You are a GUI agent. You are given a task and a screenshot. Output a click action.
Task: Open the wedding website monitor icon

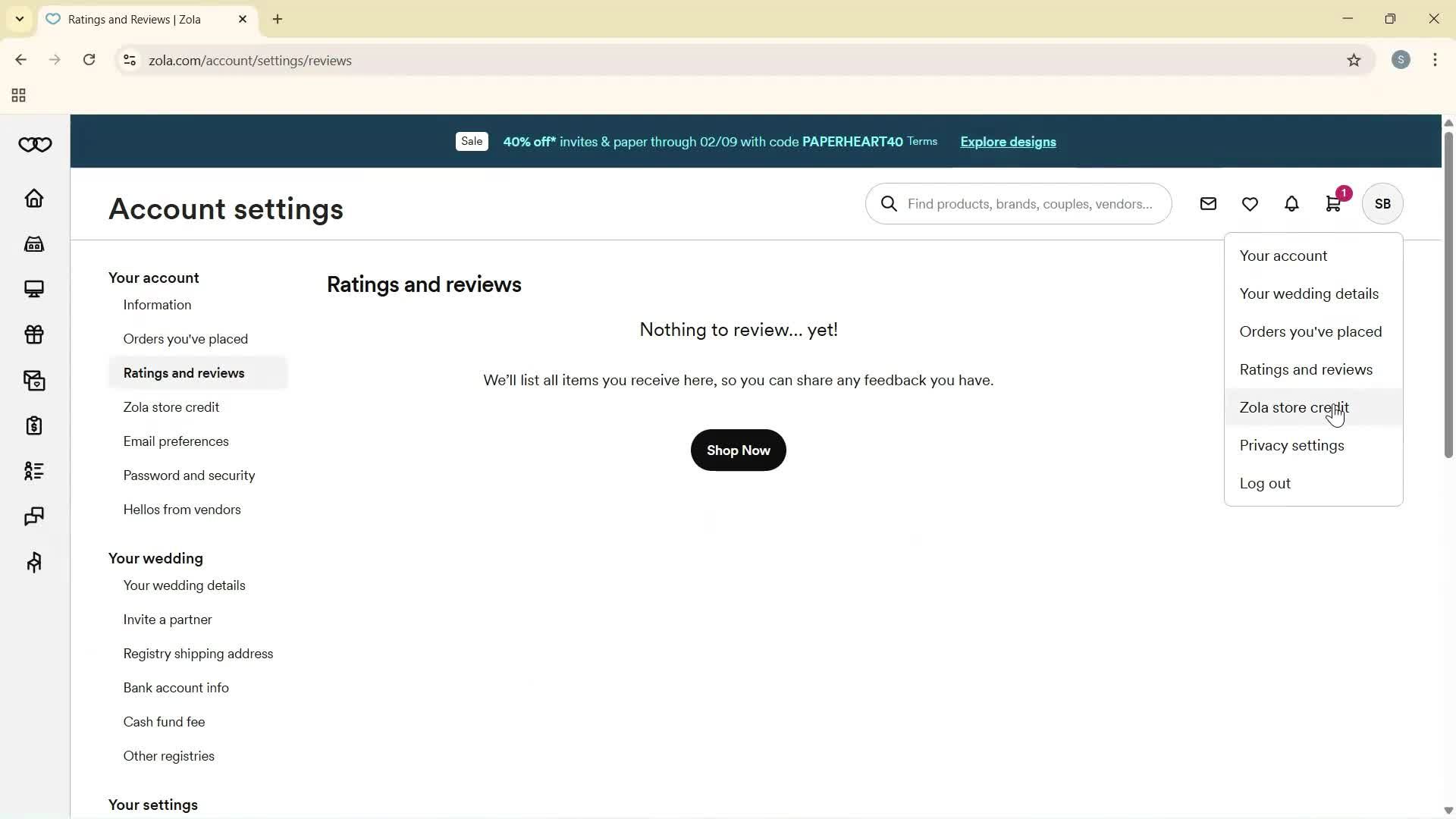click(34, 289)
